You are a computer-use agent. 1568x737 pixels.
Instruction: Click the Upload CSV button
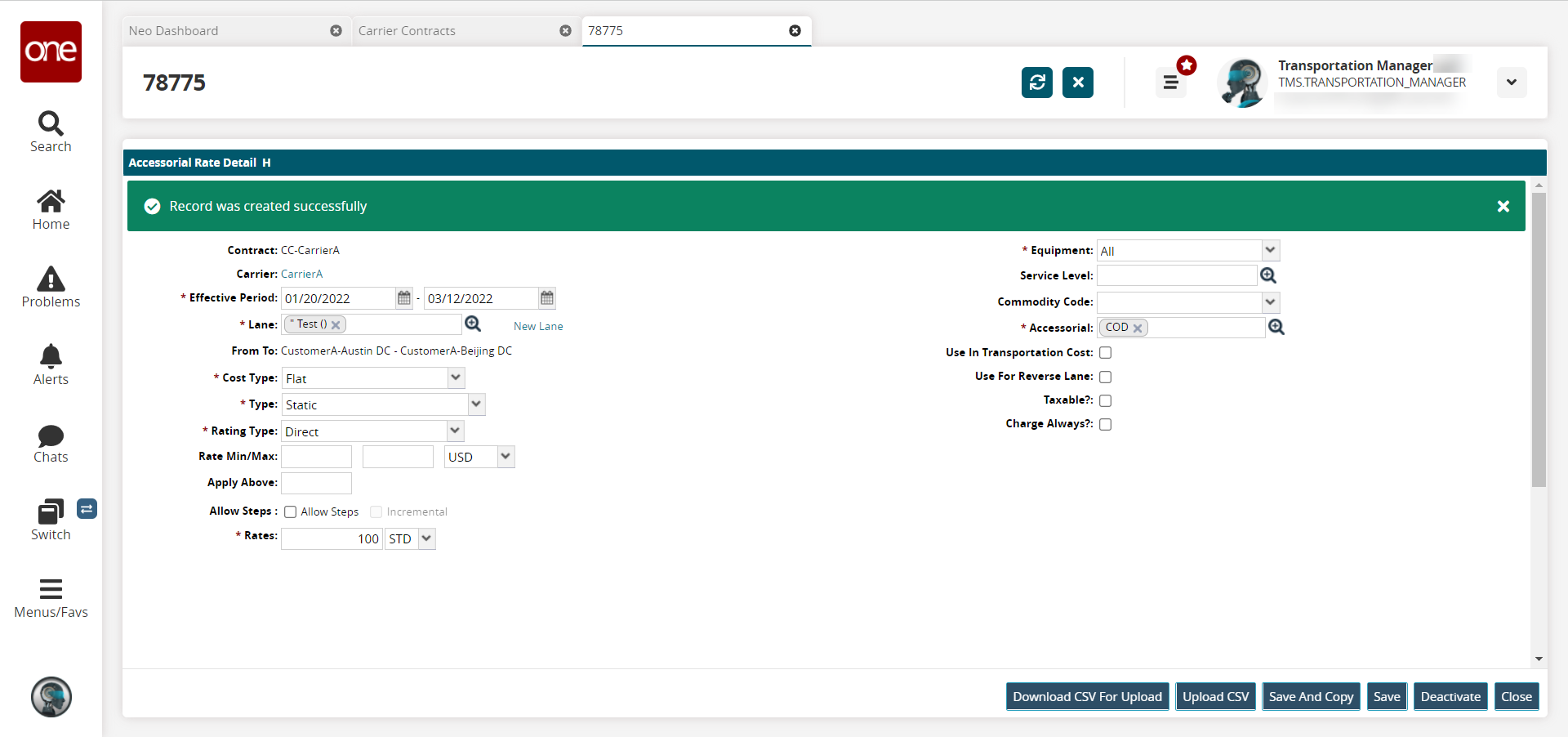pos(1216,697)
